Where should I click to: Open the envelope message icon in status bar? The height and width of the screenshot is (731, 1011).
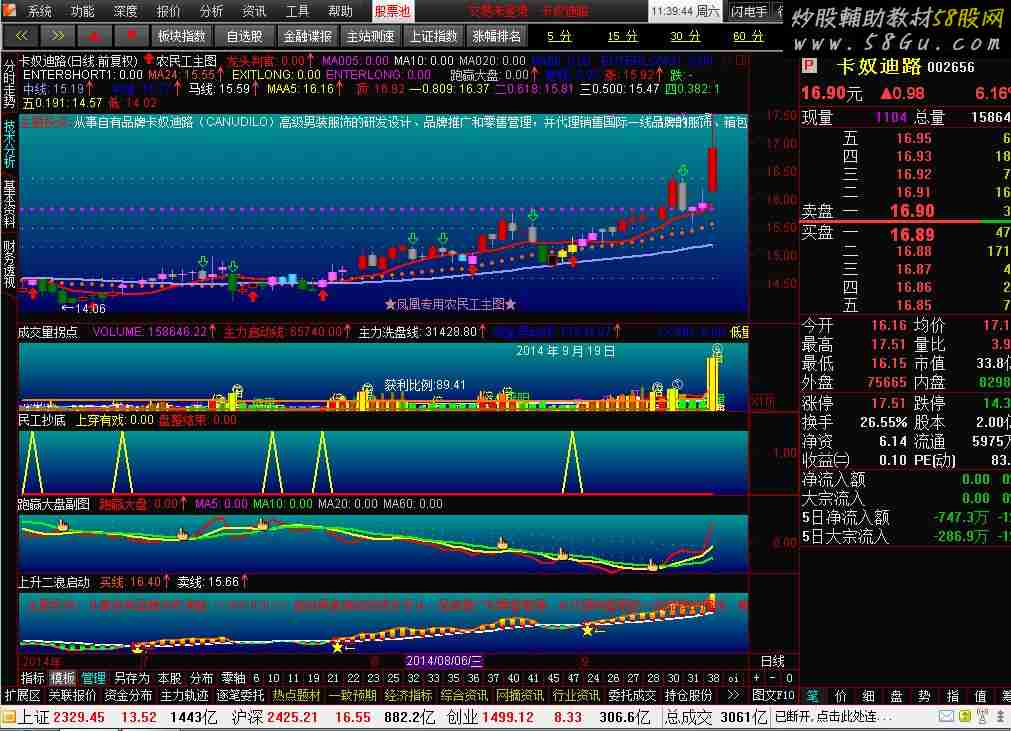pyautogui.click(x=946, y=716)
